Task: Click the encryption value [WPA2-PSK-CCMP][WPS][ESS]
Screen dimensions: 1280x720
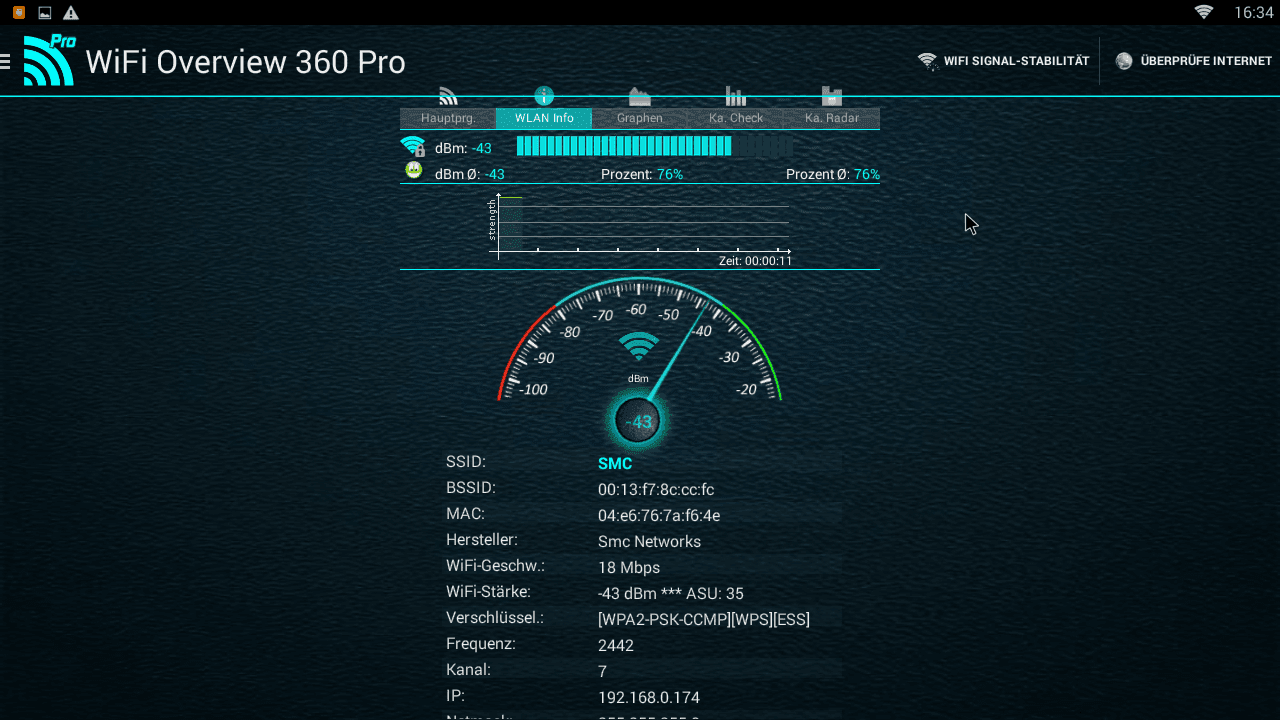Action: pyautogui.click(x=704, y=620)
